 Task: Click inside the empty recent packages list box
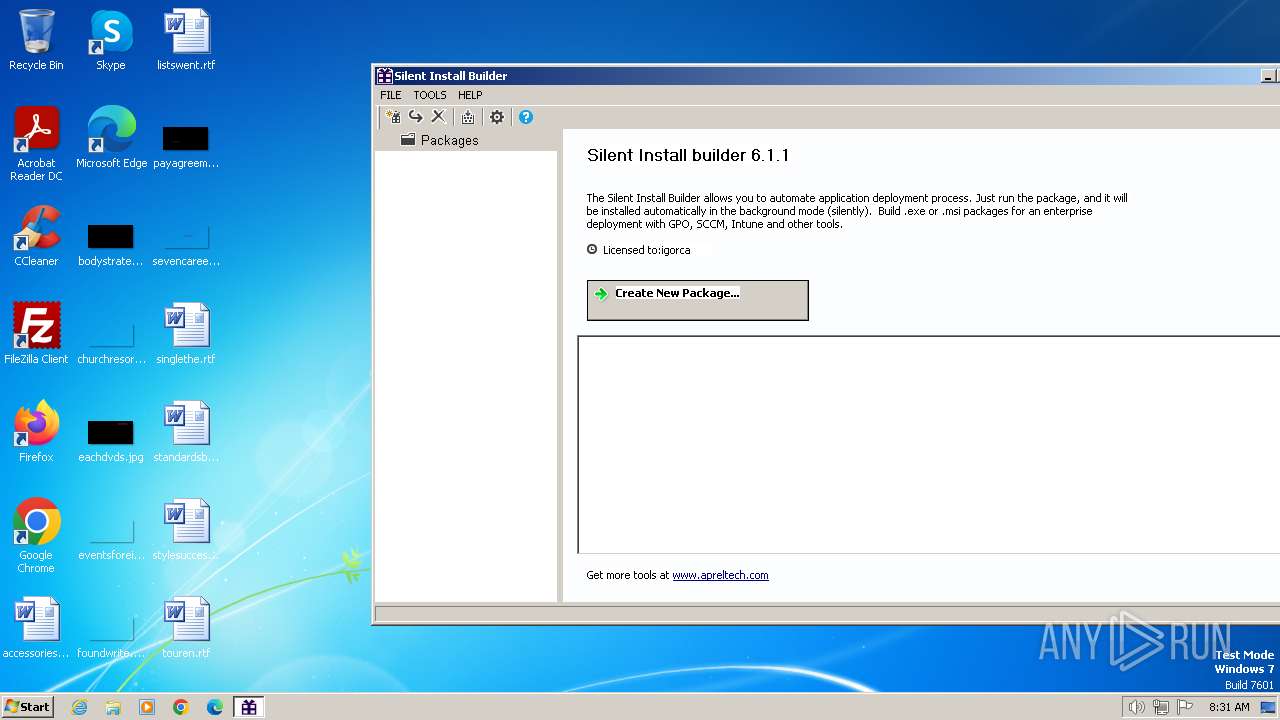[x=928, y=444]
